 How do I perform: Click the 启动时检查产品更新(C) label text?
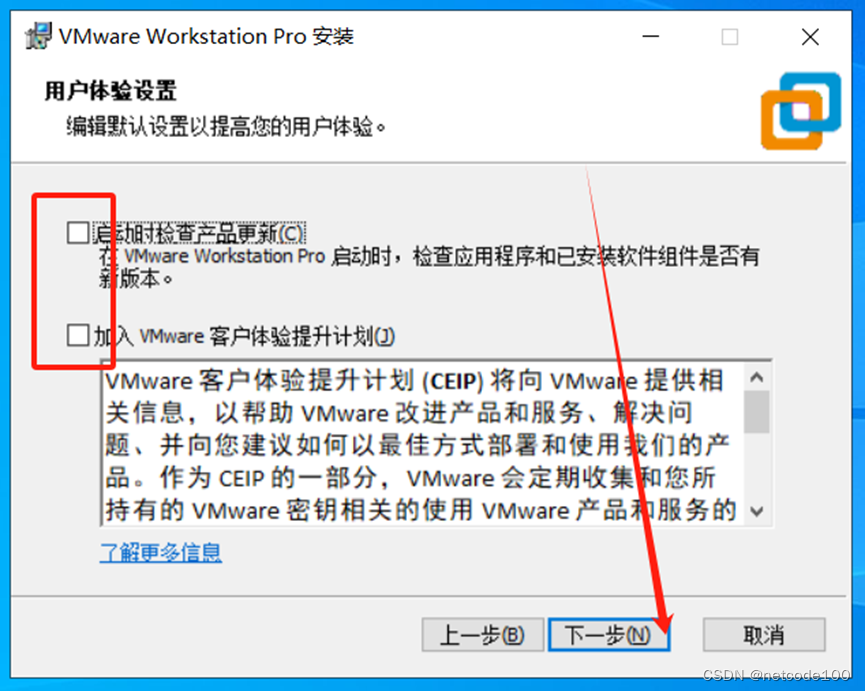[199, 233]
